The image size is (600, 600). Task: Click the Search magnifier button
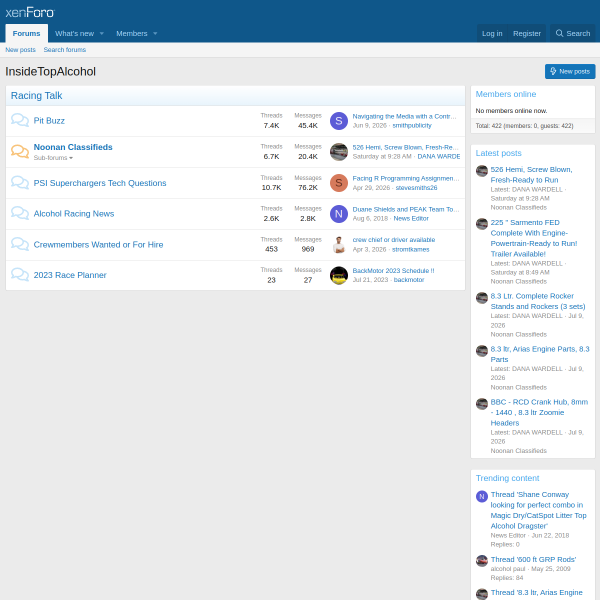(572, 33)
